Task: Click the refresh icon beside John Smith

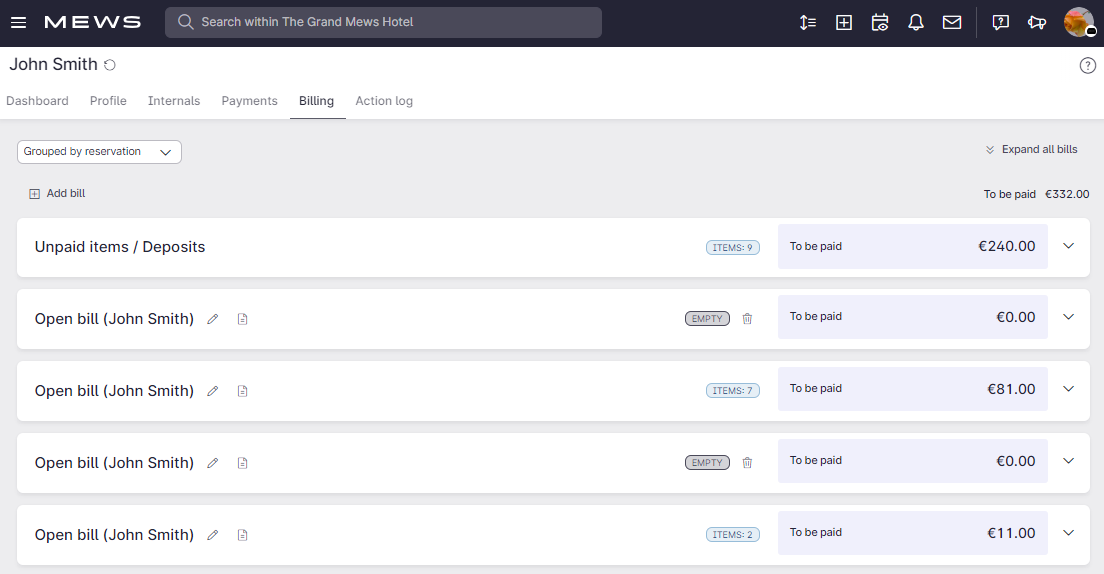Action: (x=110, y=65)
